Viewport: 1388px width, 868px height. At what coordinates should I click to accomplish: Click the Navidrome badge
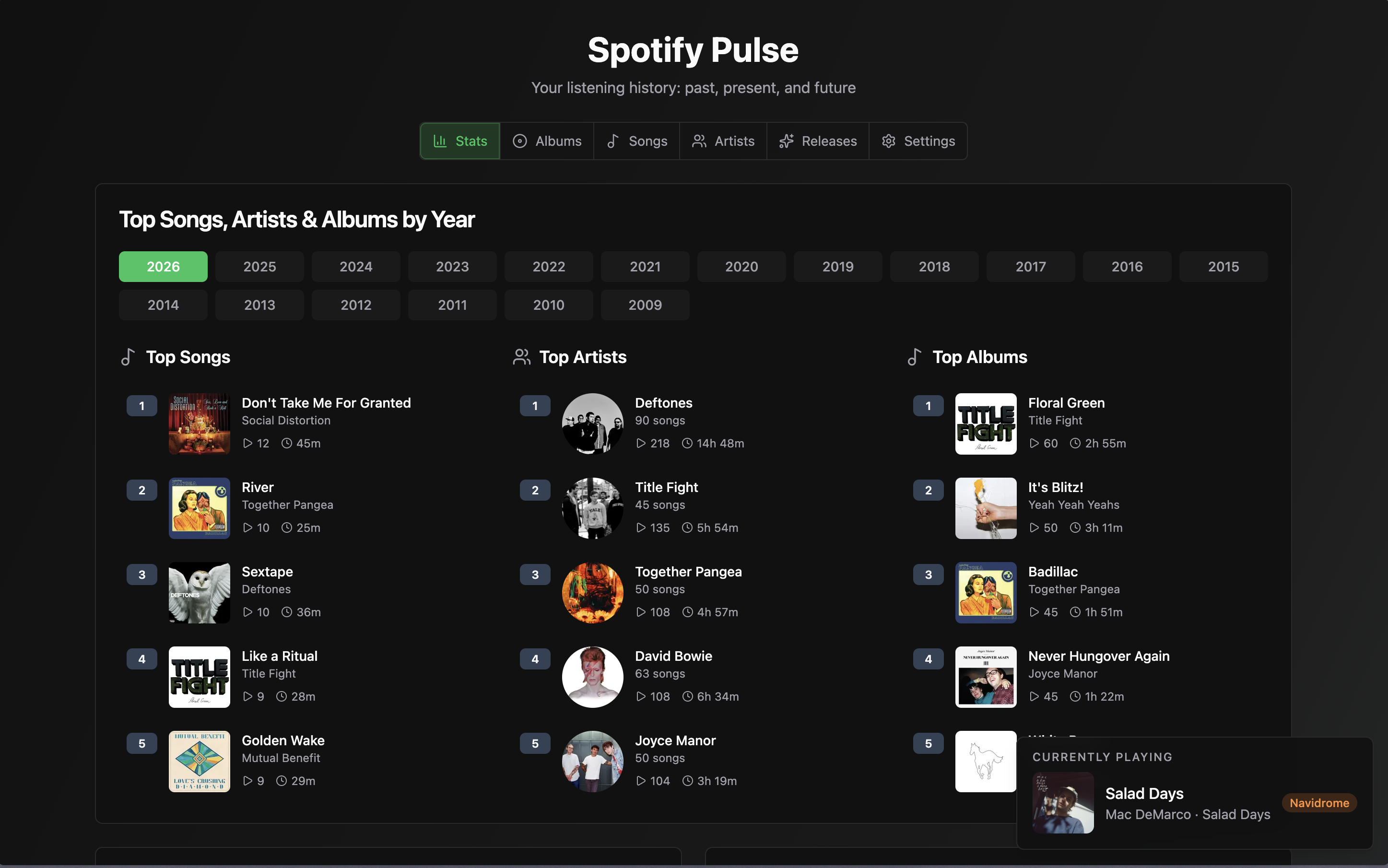(x=1318, y=803)
